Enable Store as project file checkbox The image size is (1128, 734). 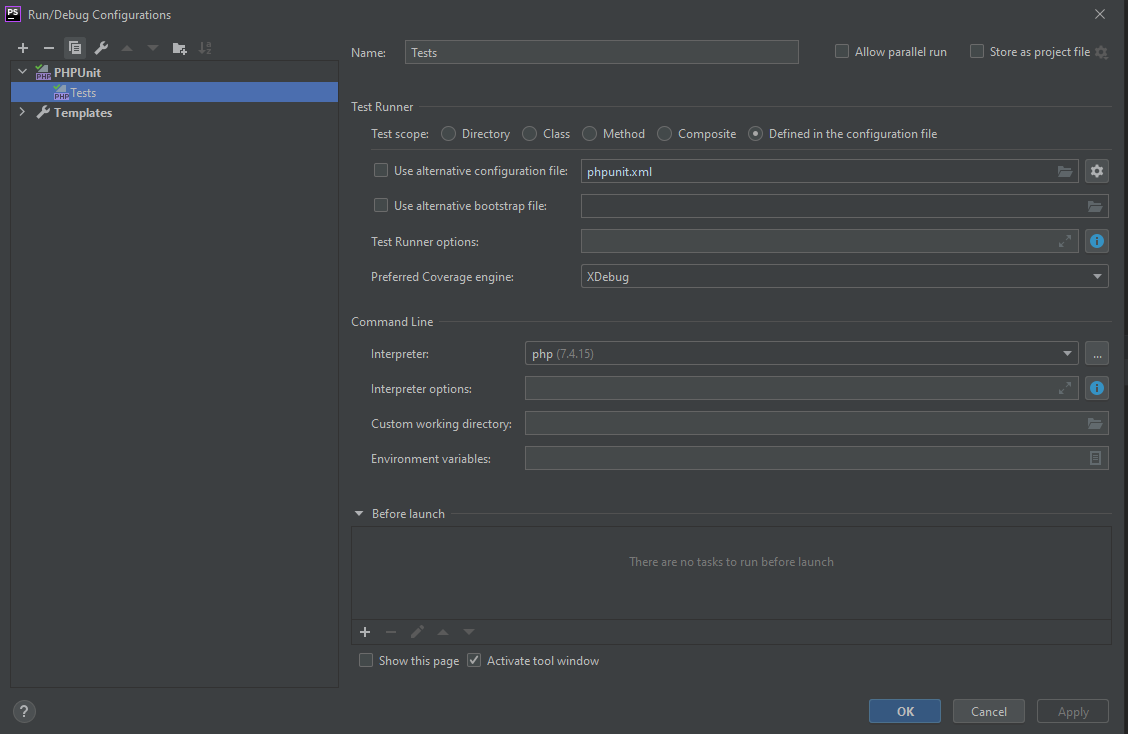tap(976, 52)
